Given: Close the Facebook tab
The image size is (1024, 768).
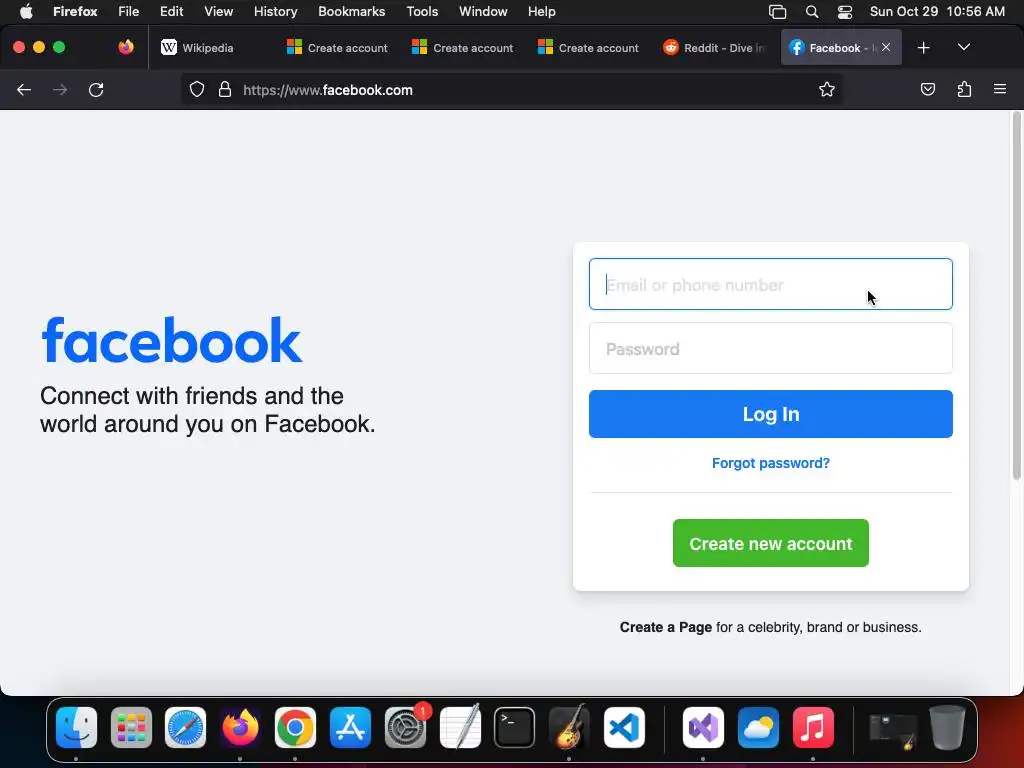Looking at the screenshot, I should click(886, 47).
